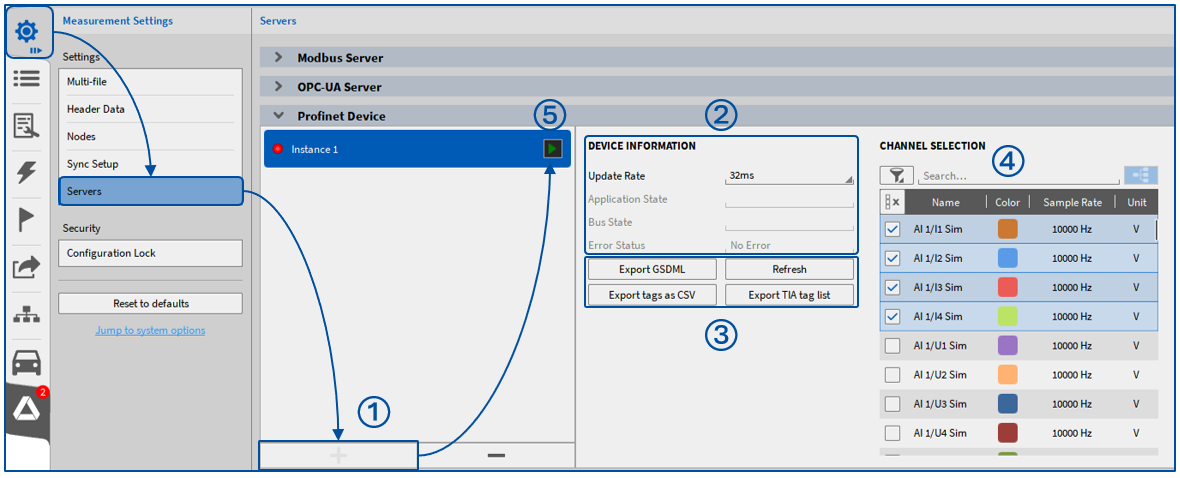Click the Bus State field
1180x478 pixels.
pos(789,223)
